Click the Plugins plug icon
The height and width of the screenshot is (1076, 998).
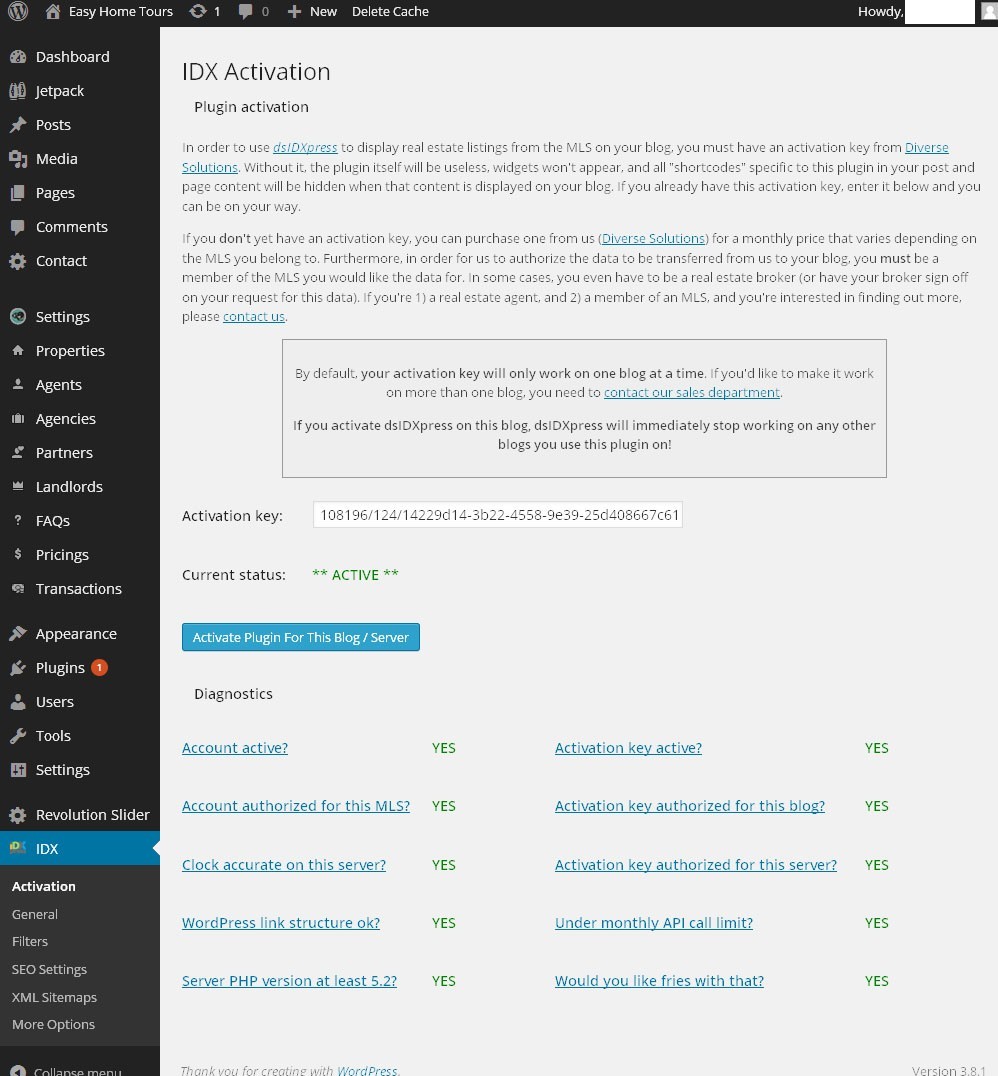18,668
